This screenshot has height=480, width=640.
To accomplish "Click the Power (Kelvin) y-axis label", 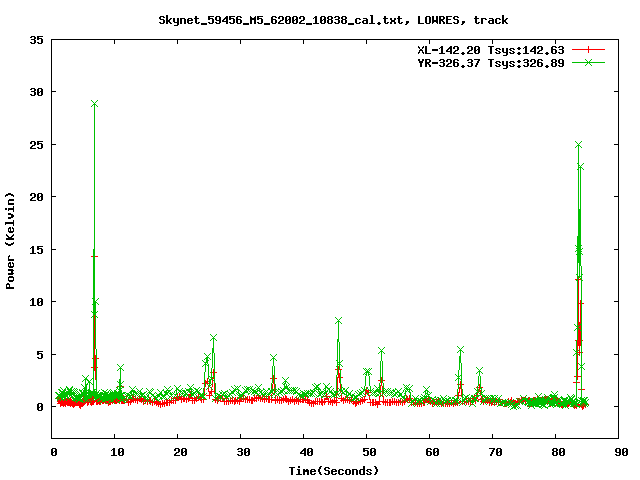I will (10, 241).
